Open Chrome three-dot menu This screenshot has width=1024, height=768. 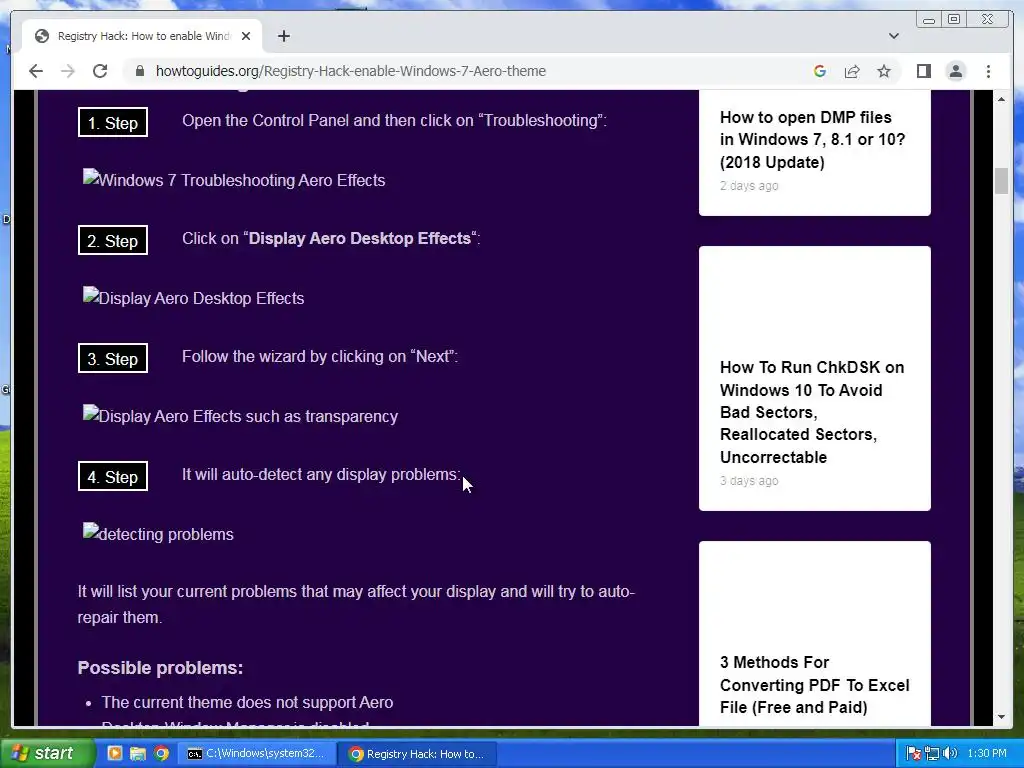pos(988,71)
